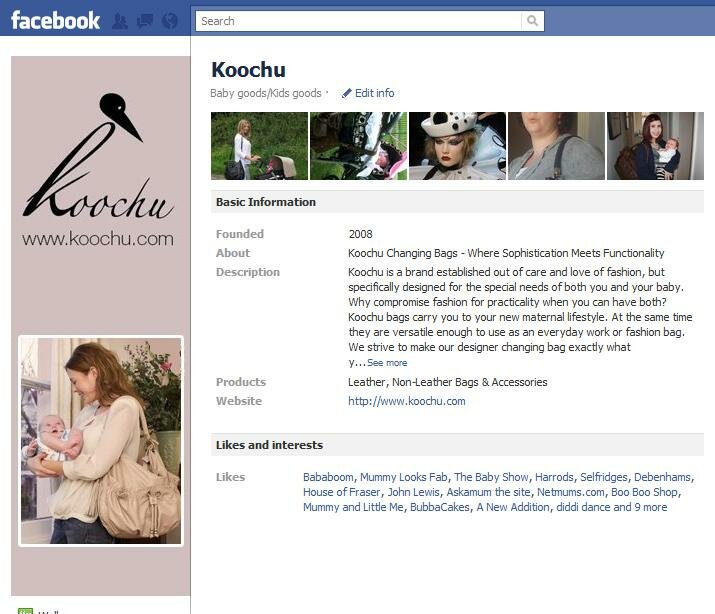The image size is (715, 614).
Task: Open the polka dot hat model photo
Action: click(457, 146)
